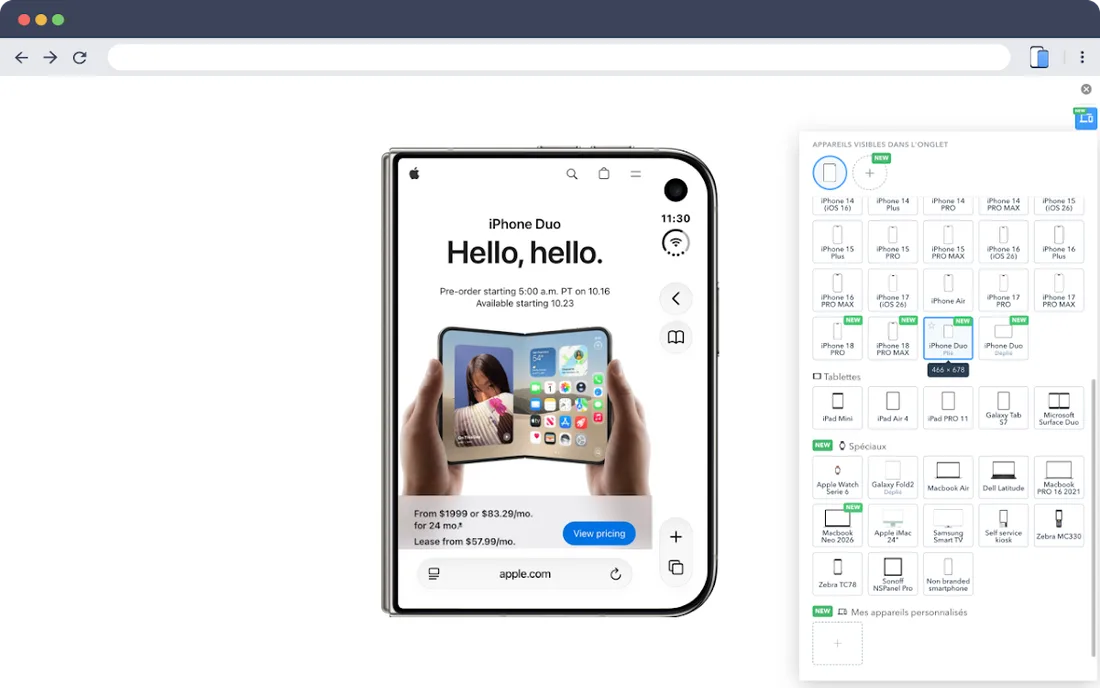Choose the Macbook Neo 2026 device
The width and height of the screenshot is (1100, 688).
click(837, 525)
